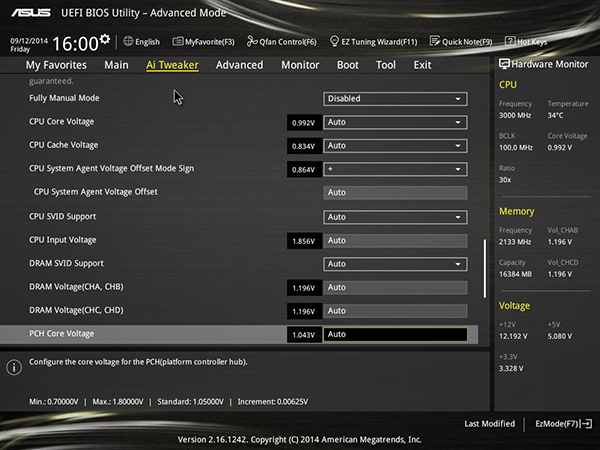Viewport: 600px width, 450px height.
Task: Select CPU Core Voltage label
Action: coord(62,122)
